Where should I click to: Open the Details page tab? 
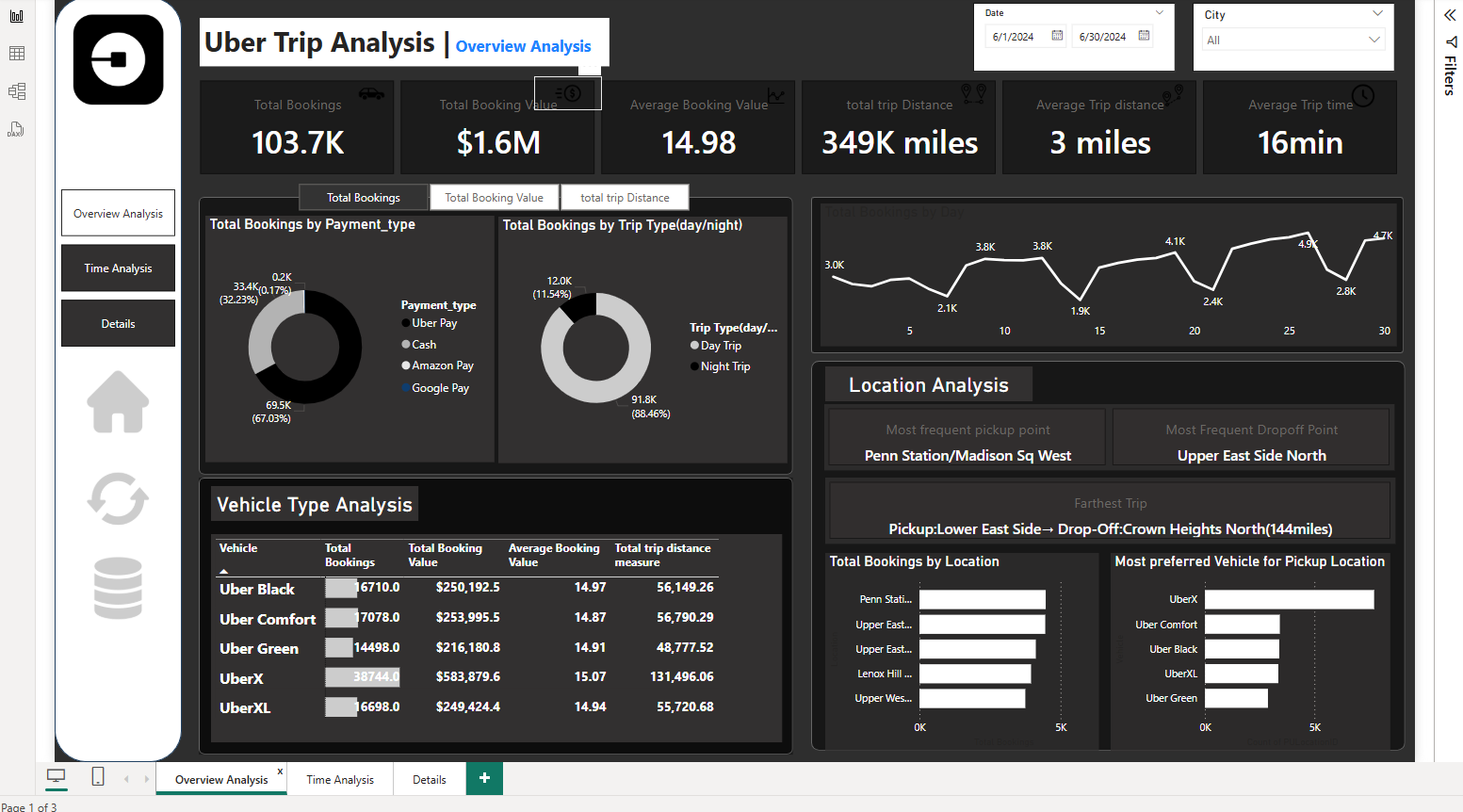[430, 780]
